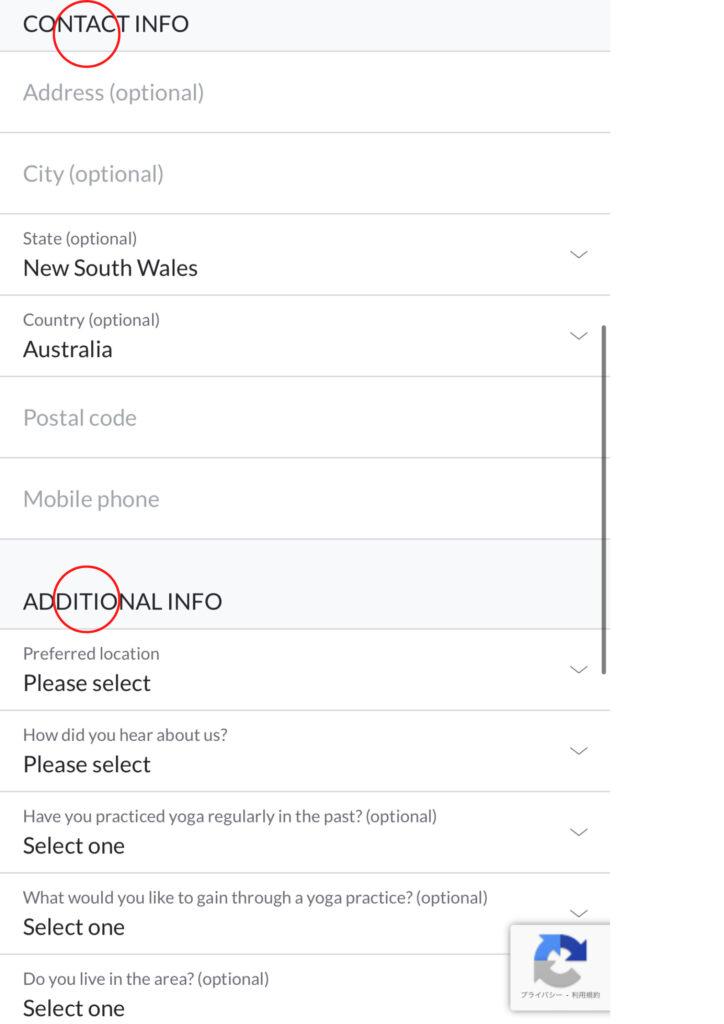Select the Mobile phone input field
The image size is (724, 1024).
tap(300, 499)
